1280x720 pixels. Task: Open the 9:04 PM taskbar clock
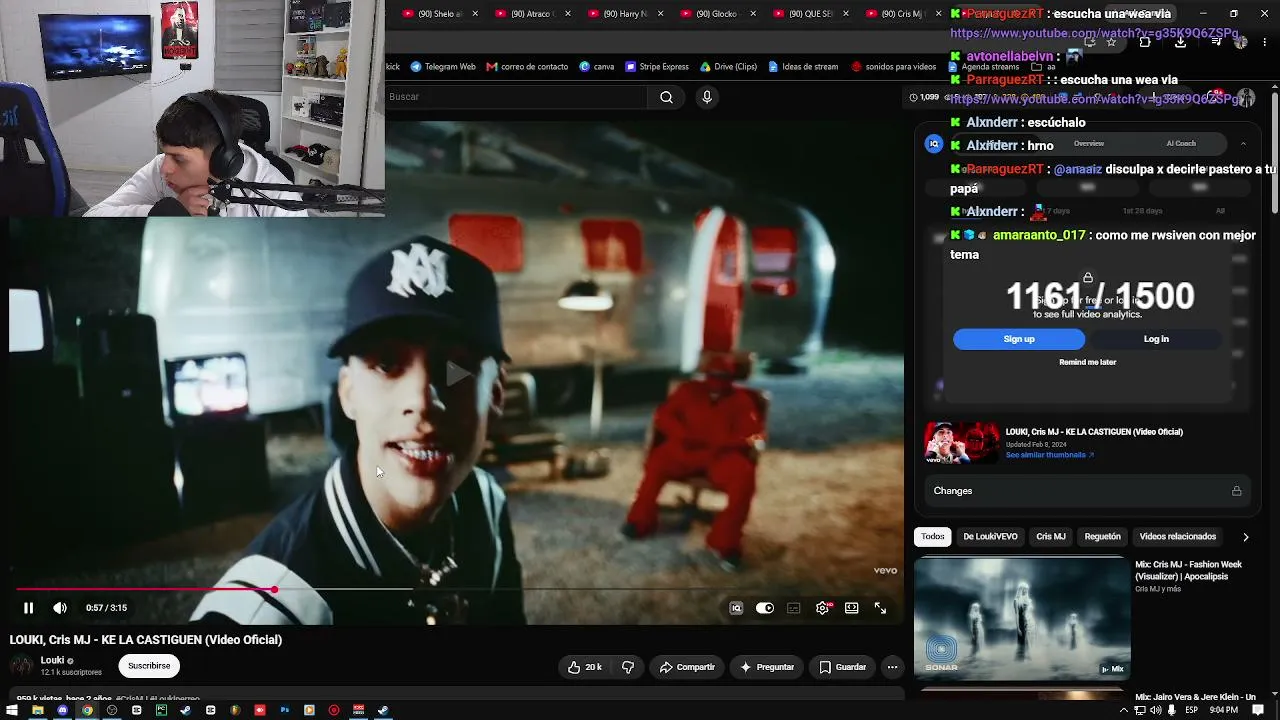point(1224,711)
